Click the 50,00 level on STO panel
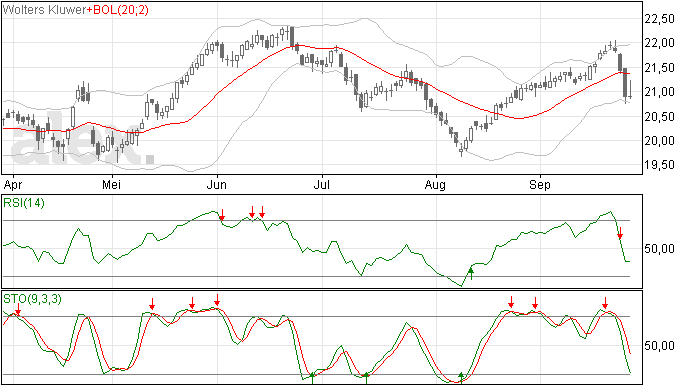Image resolution: width=690 pixels, height=387 pixels. coord(659,346)
